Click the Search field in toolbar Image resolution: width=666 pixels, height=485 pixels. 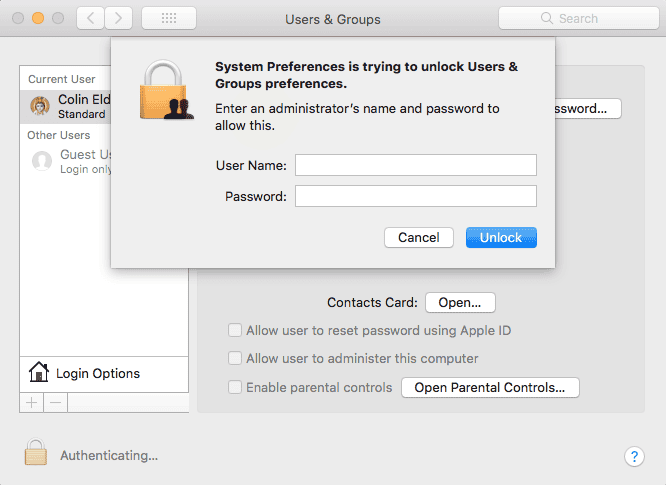[577, 18]
